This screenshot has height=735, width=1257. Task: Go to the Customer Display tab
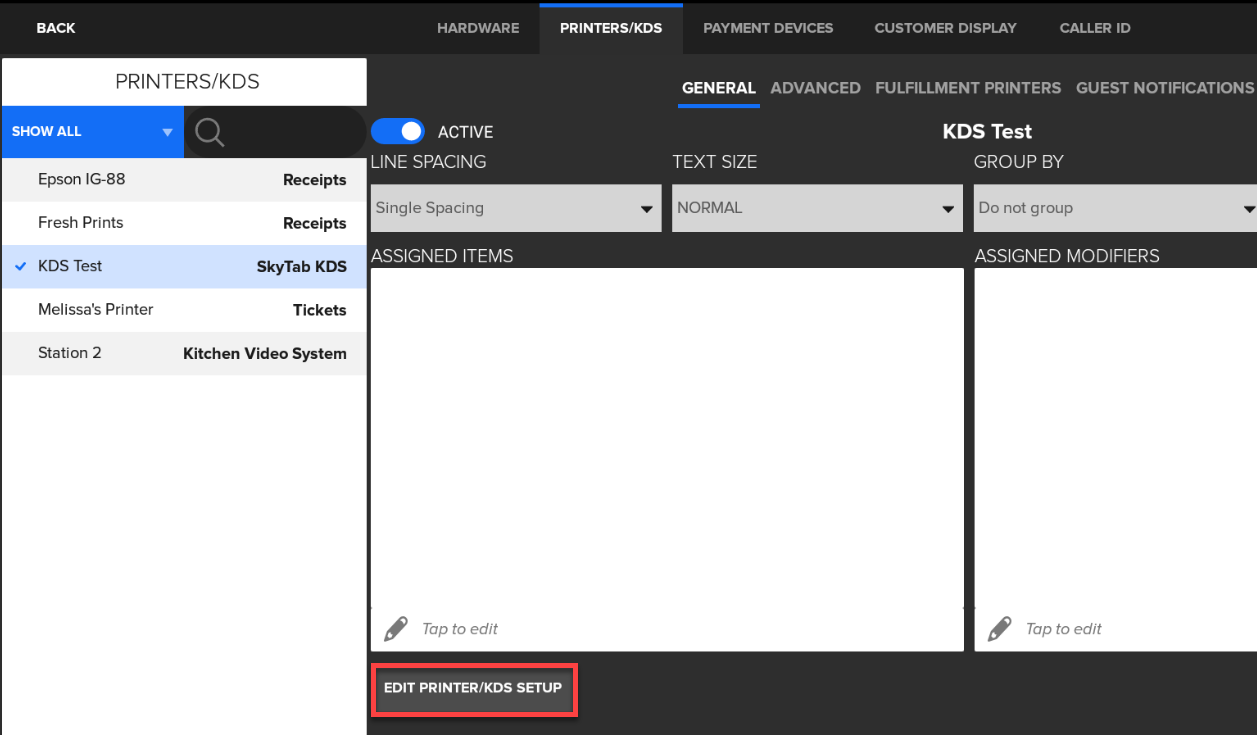tap(945, 28)
